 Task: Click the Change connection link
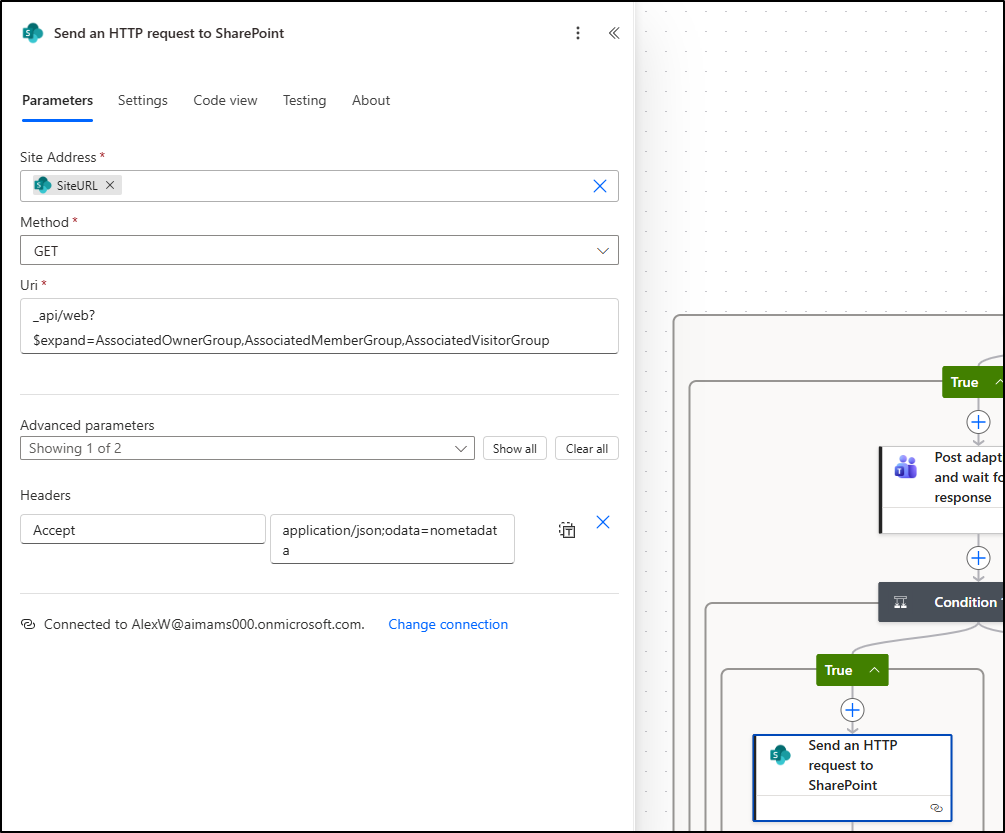coord(448,624)
